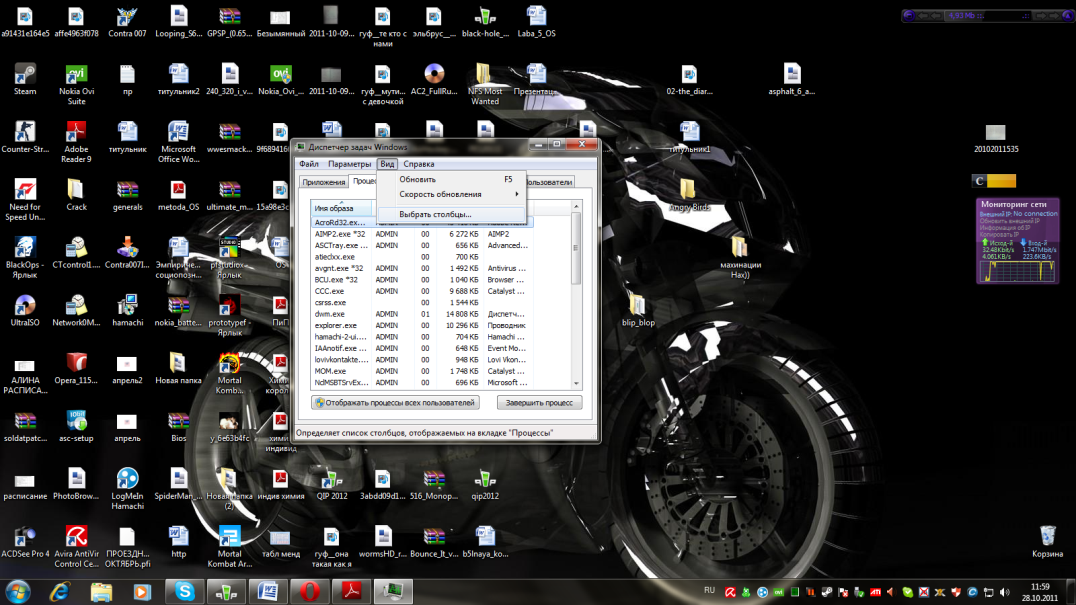Screen dimensions: 1076x605
Task: Open Nokia Ovi Suite desktop icon
Action: tap(76, 84)
